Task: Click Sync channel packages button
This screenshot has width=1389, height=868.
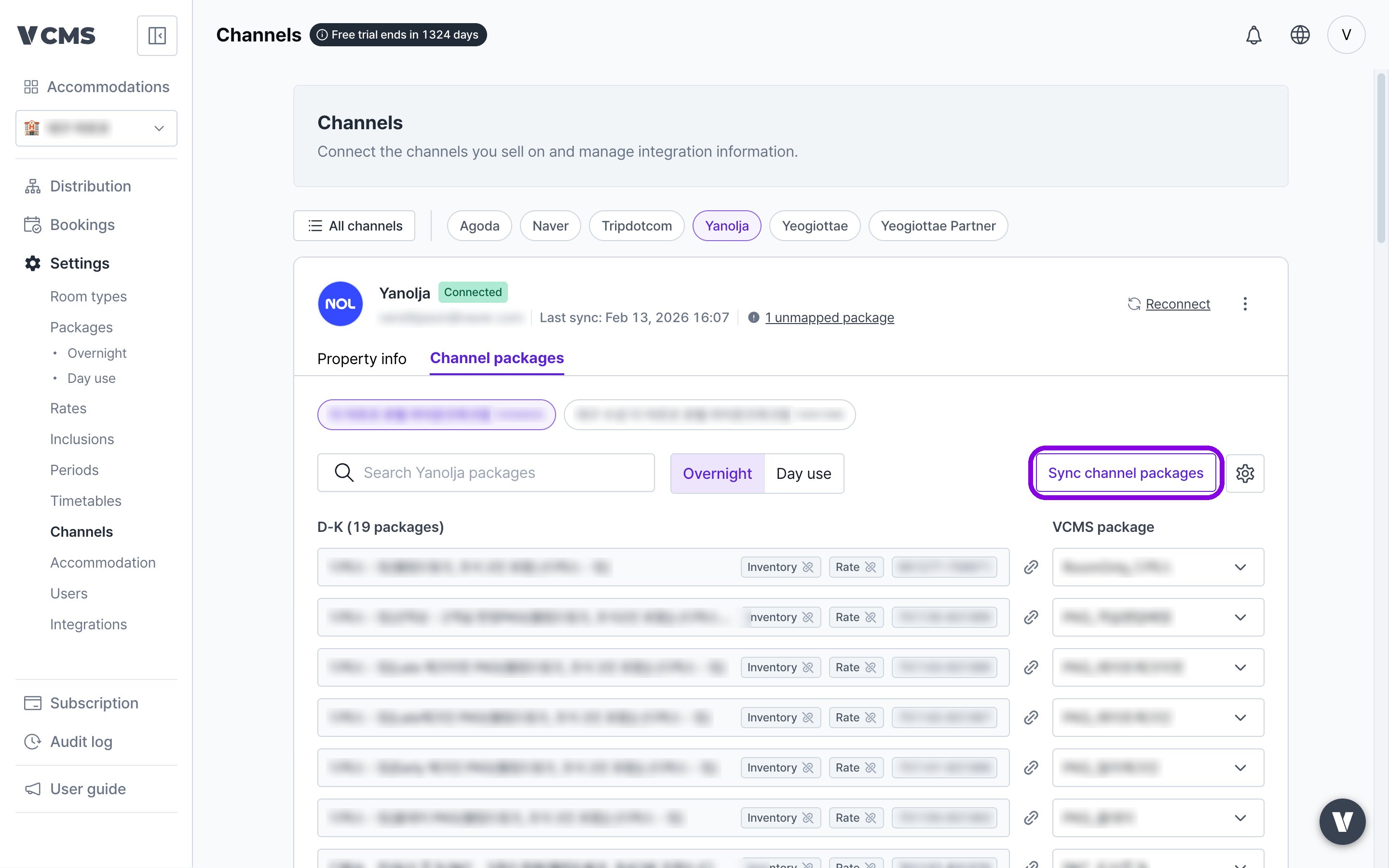Action: (x=1126, y=473)
